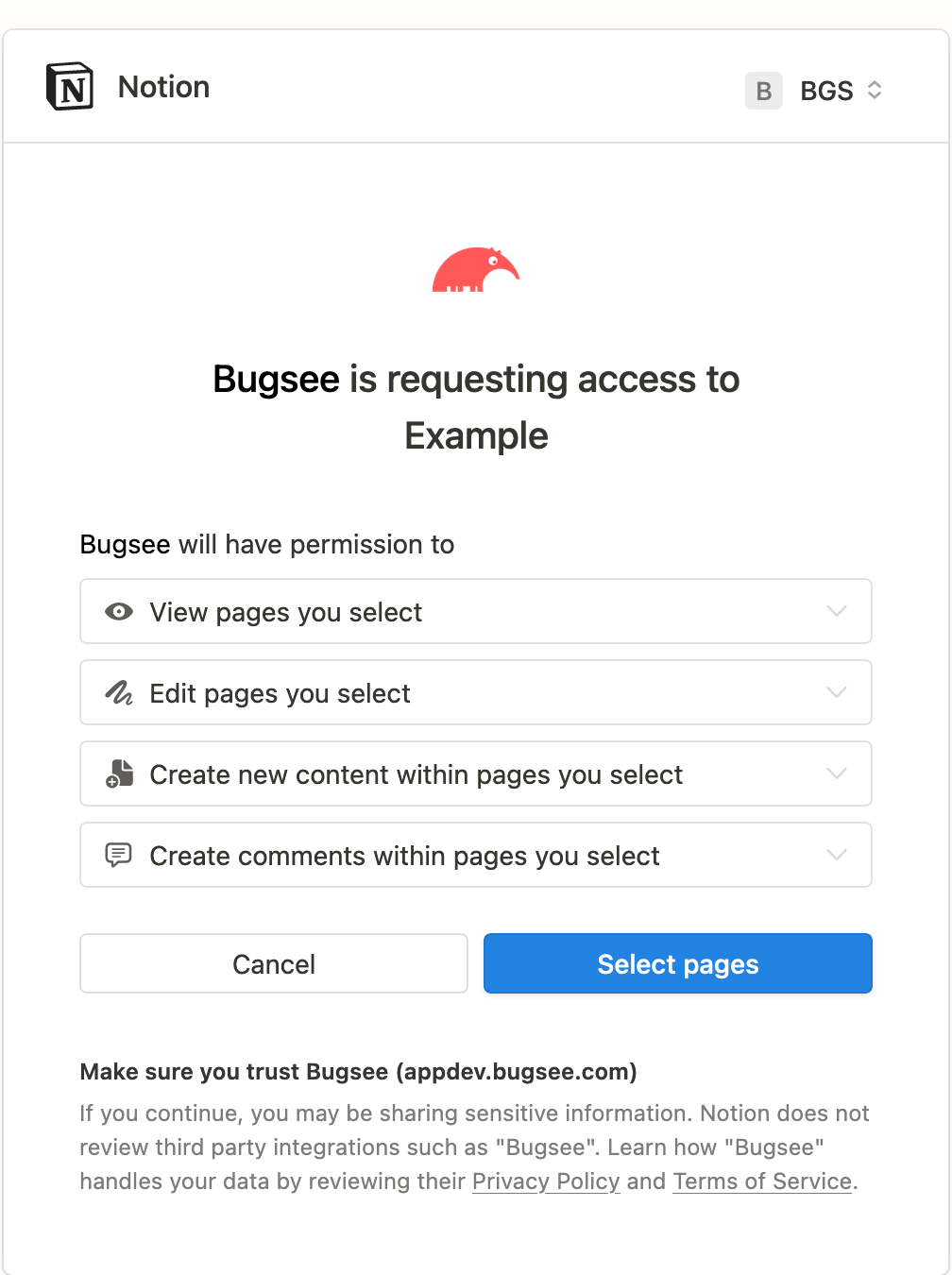Click the up-down arrows beside BGS

pos(874,91)
